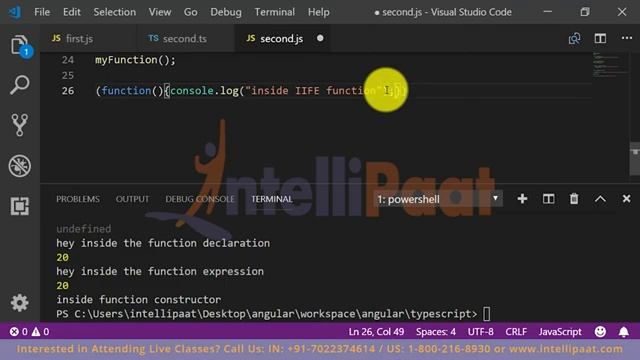
Task: Click the VS Code logo icon
Action: click(15, 12)
